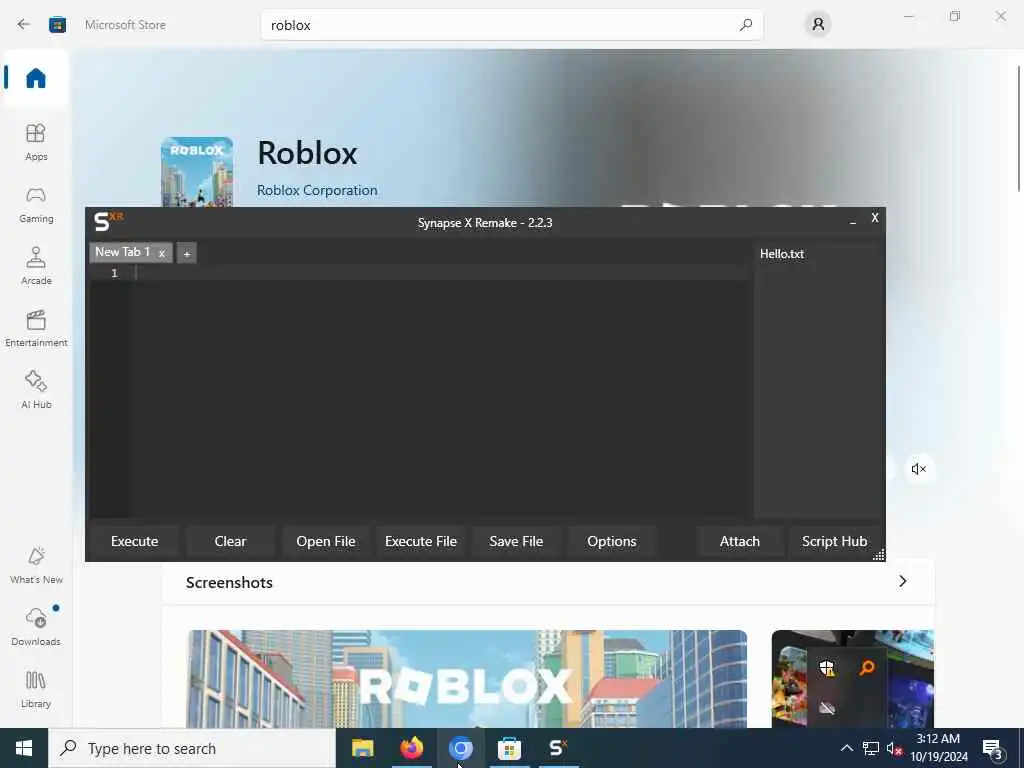Click Execute in Synapse X
This screenshot has width=1024, height=768.
[135, 541]
